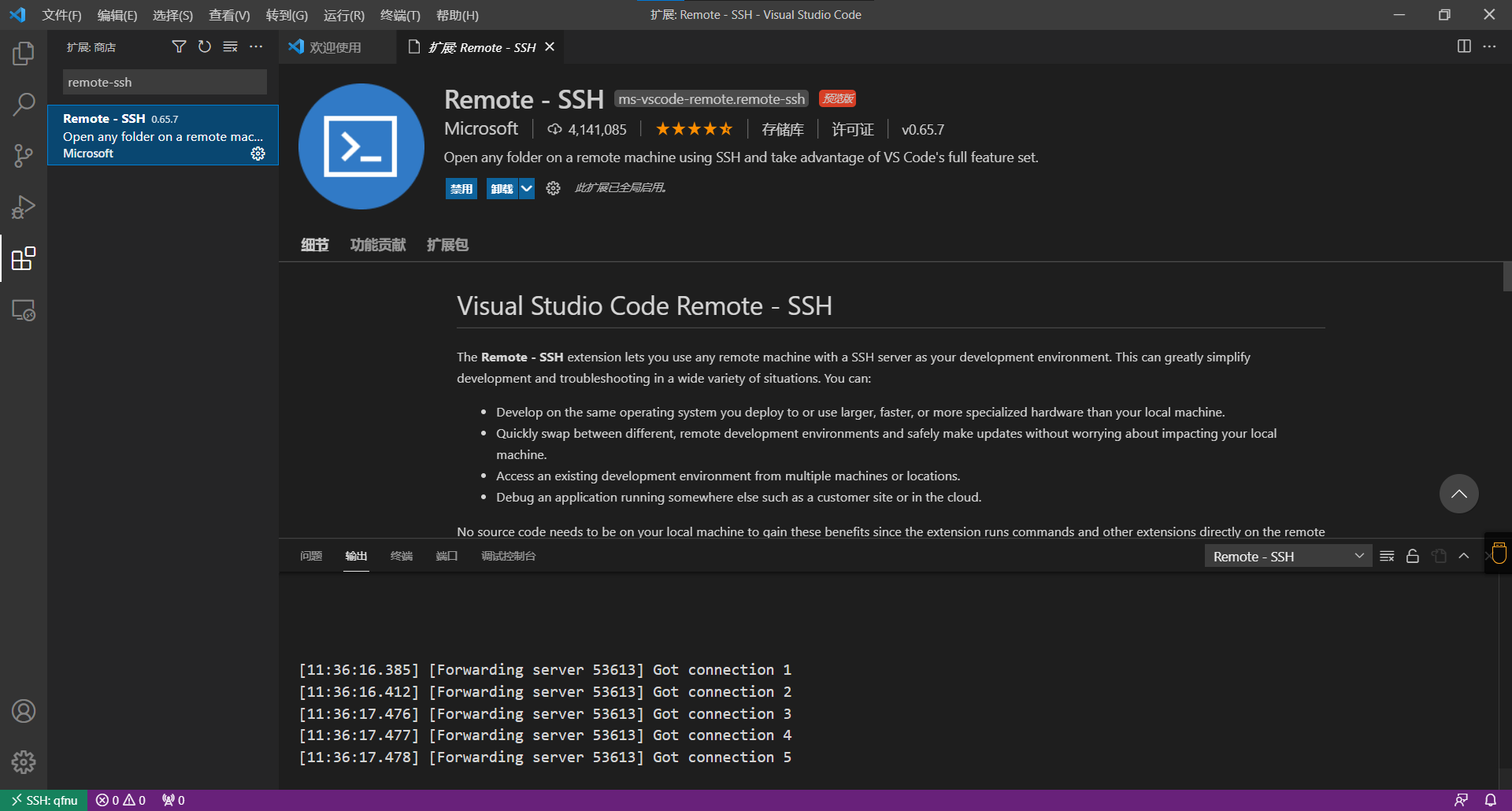Open output log in editor
1512x811 pixels.
tap(1439, 556)
